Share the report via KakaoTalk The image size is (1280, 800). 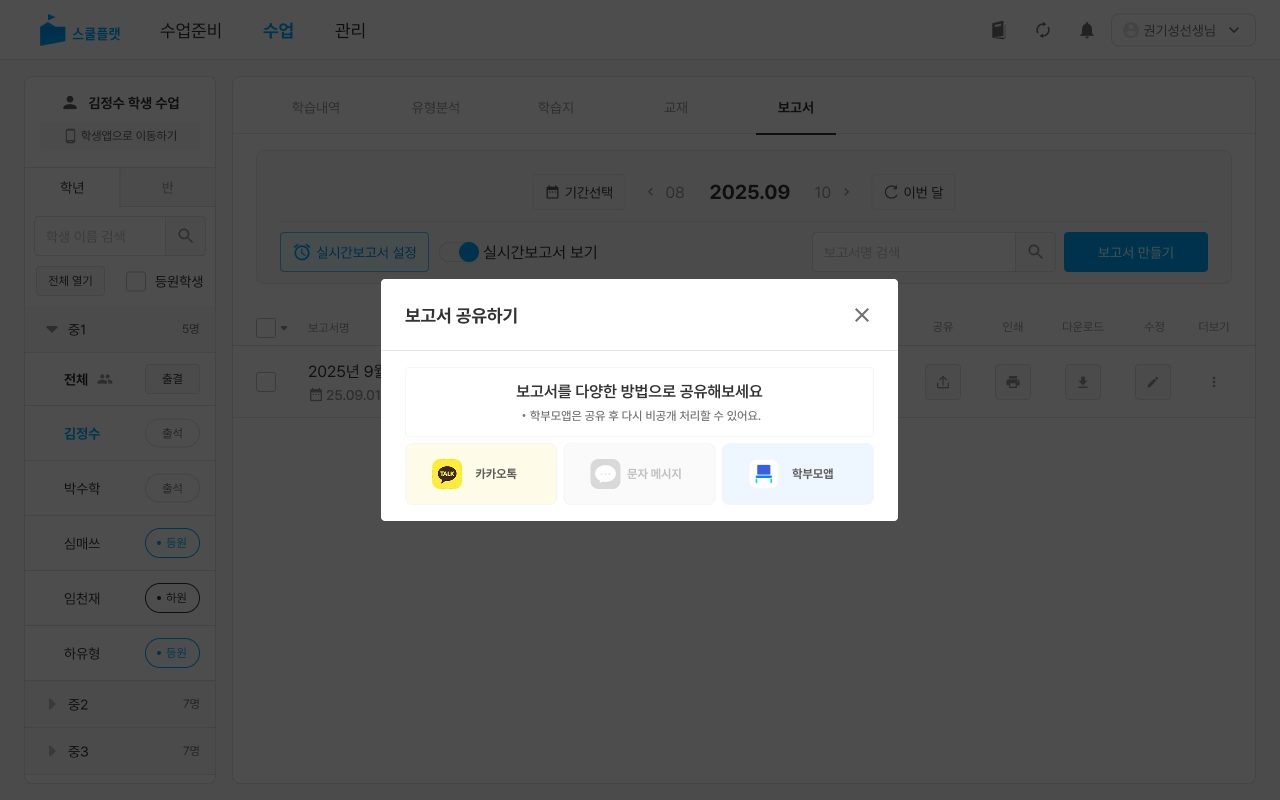pyautogui.click(x=481, y=474)
